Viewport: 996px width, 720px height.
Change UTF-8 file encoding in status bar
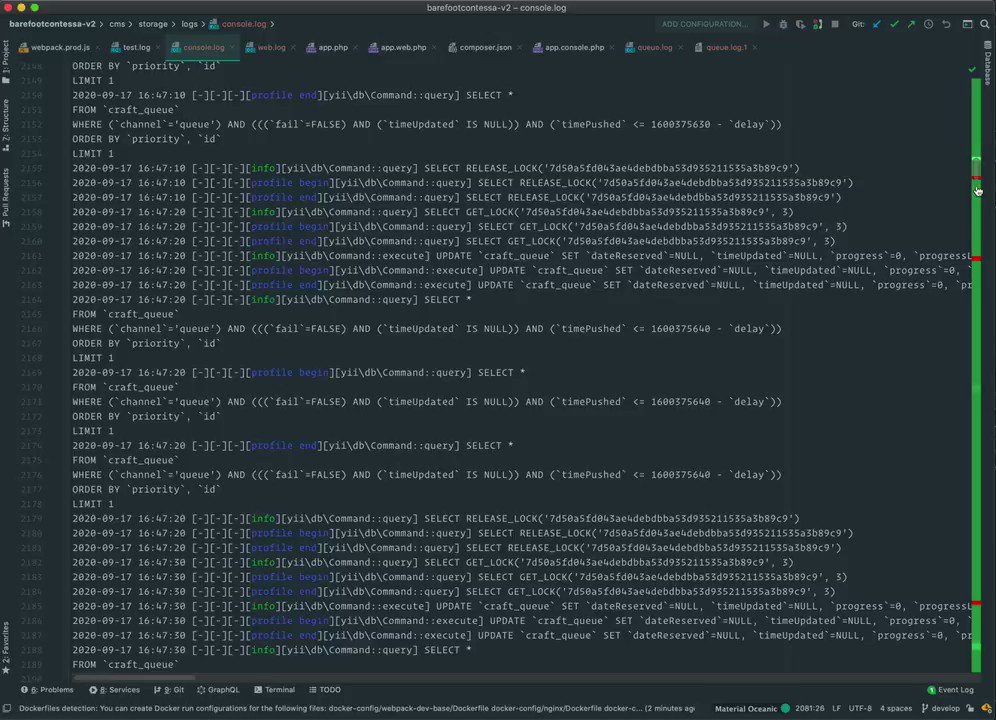[860, 708]
